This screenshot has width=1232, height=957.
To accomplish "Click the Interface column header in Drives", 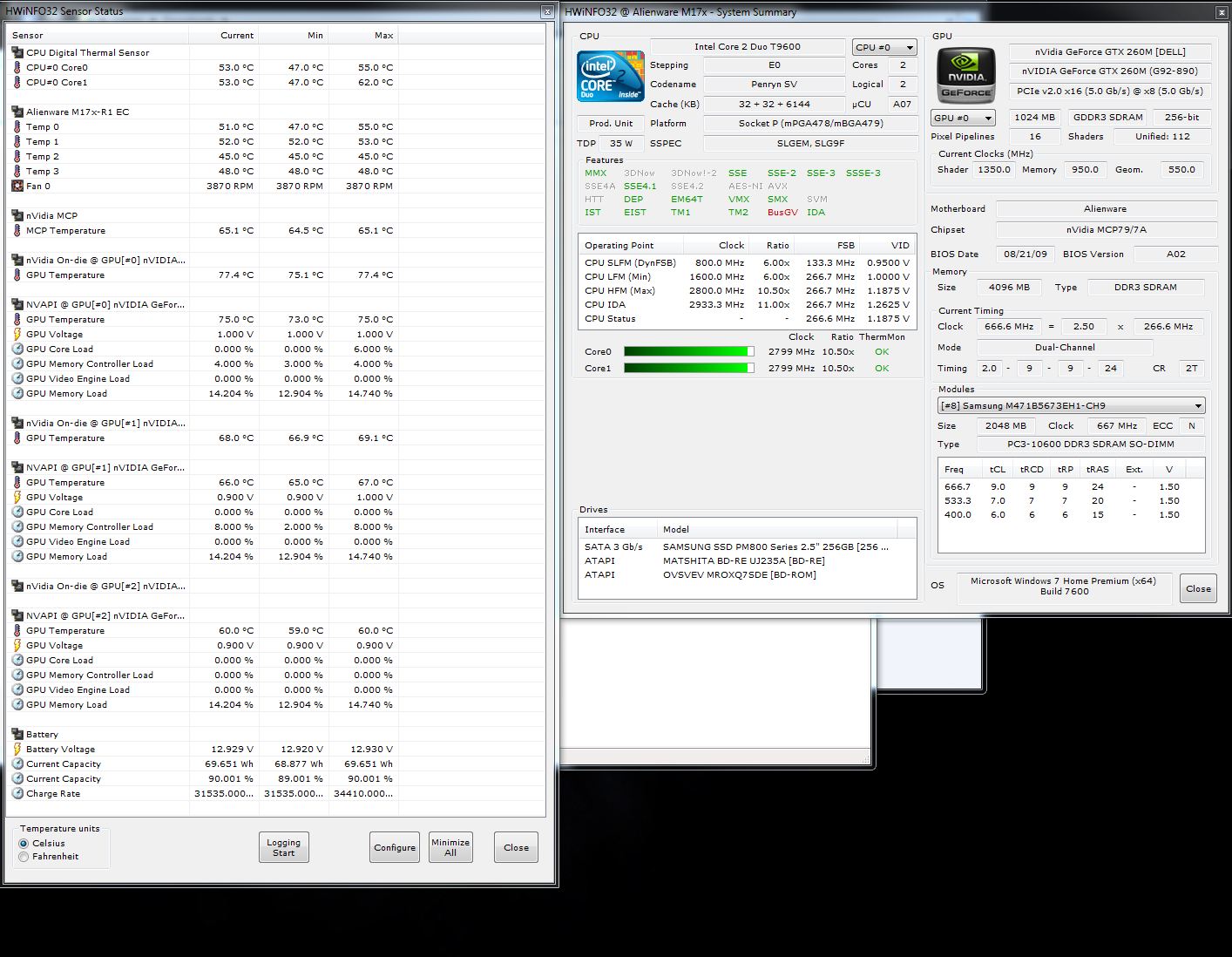I will tap(617, 529).
